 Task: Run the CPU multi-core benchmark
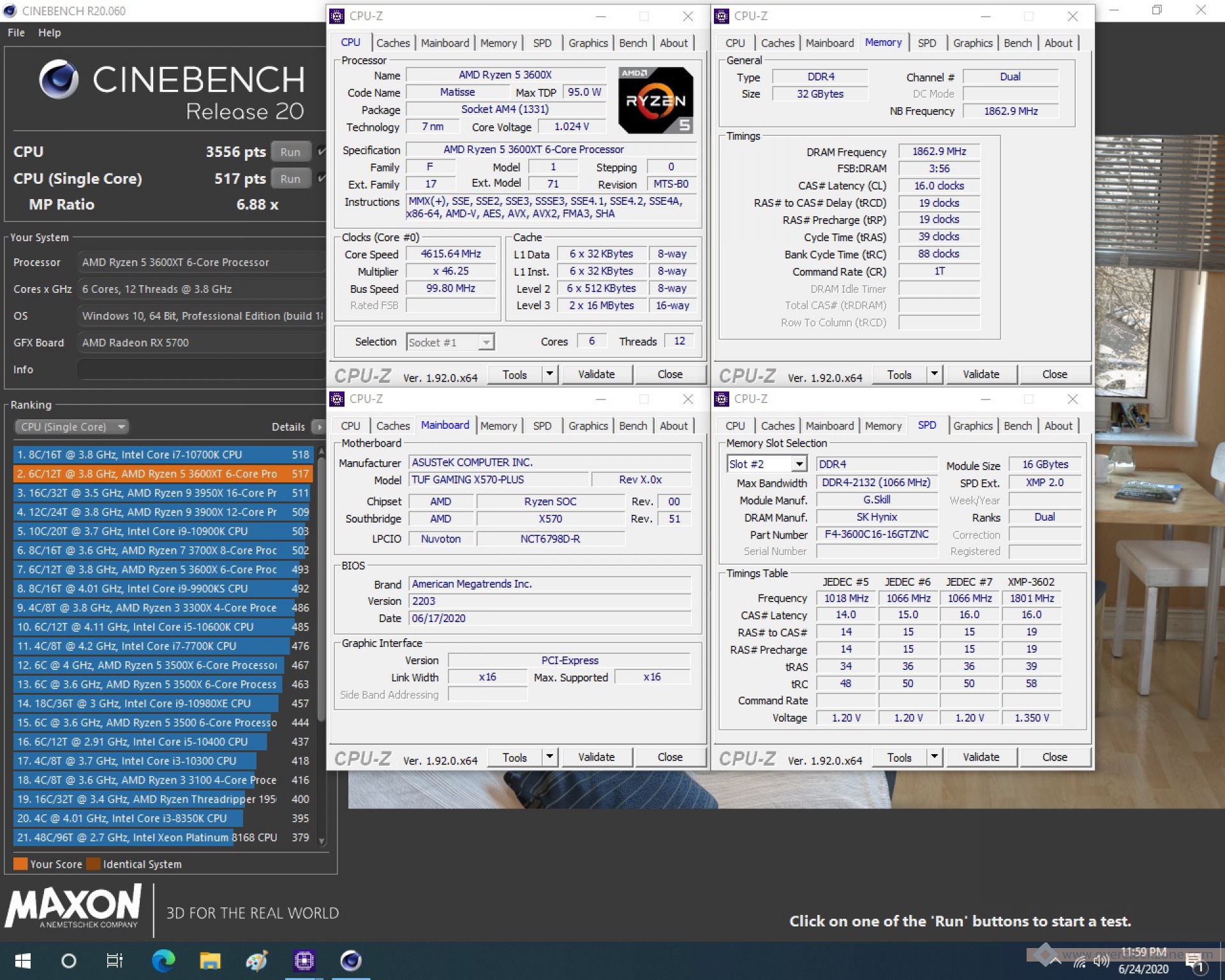click(290, 152)
